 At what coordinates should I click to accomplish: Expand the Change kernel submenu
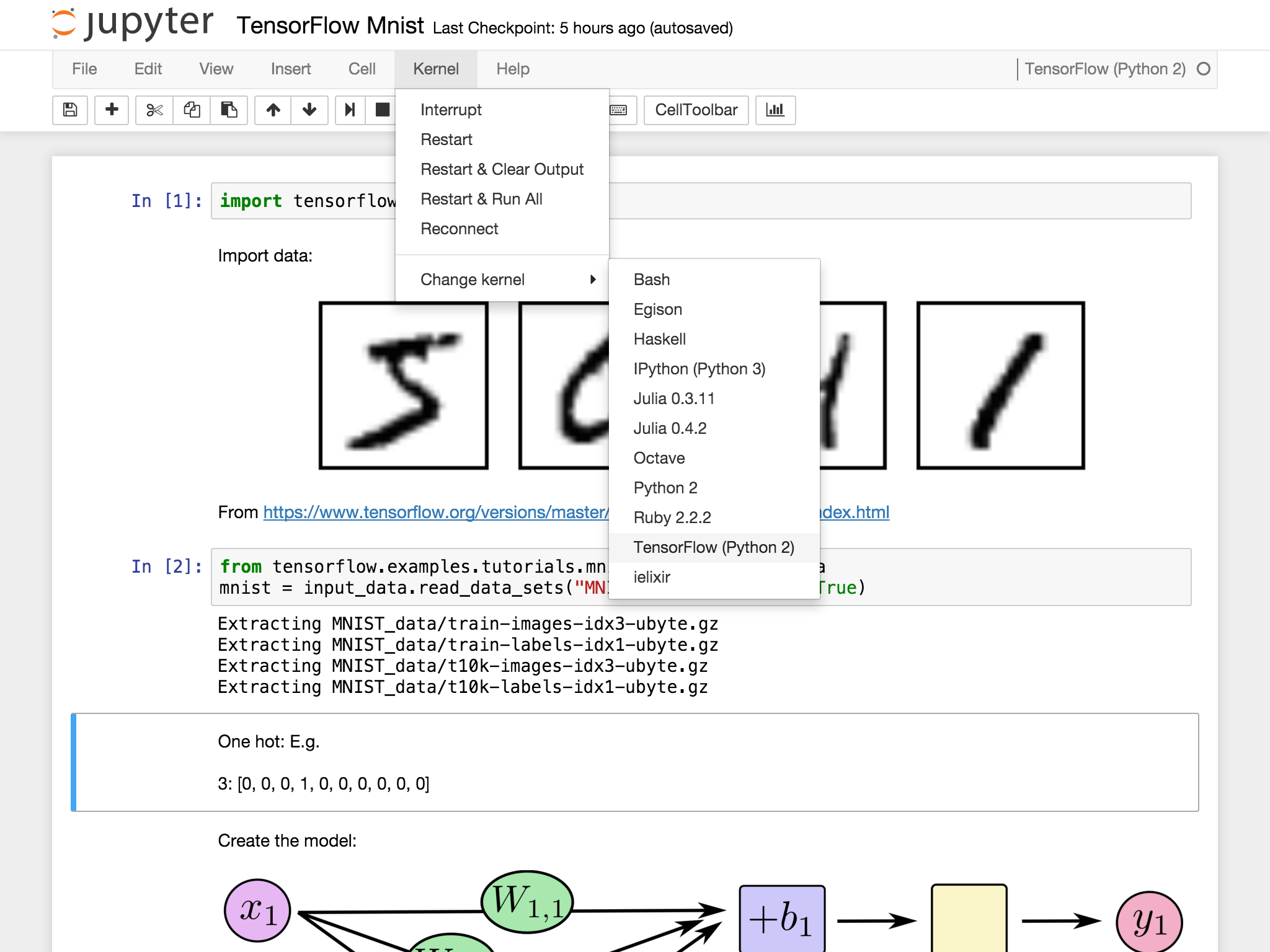point(473,279)
